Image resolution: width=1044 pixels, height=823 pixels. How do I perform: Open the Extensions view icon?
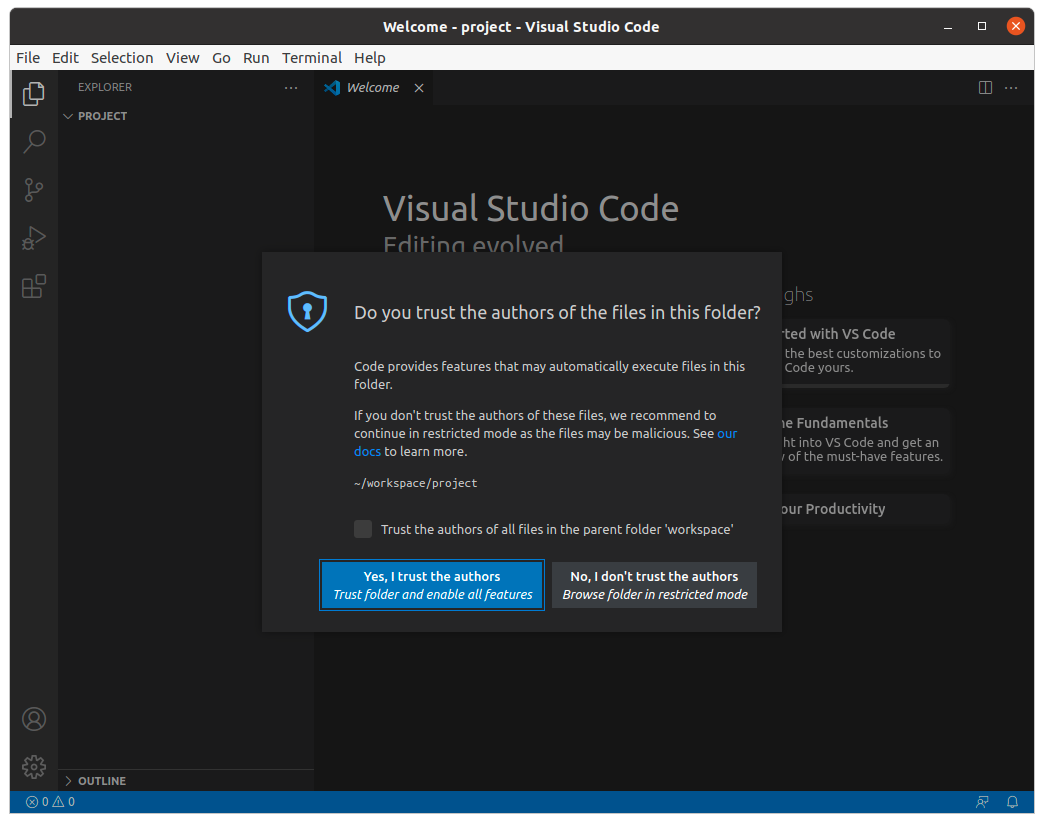(x=33, y=286)
